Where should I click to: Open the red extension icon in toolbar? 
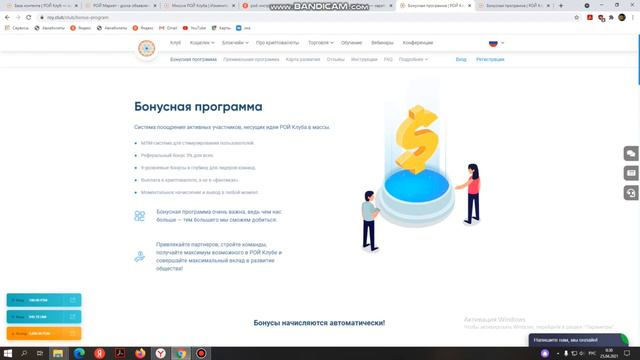click(590, 18)
